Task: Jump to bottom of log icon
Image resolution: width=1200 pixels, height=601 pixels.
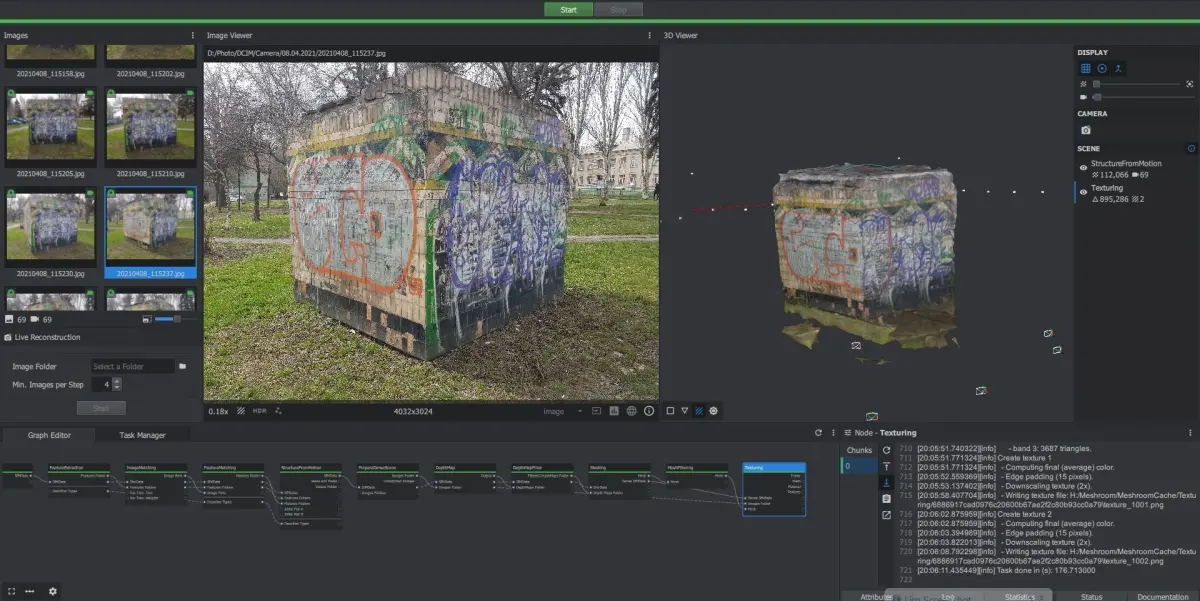Action: (x=886, y=482)
